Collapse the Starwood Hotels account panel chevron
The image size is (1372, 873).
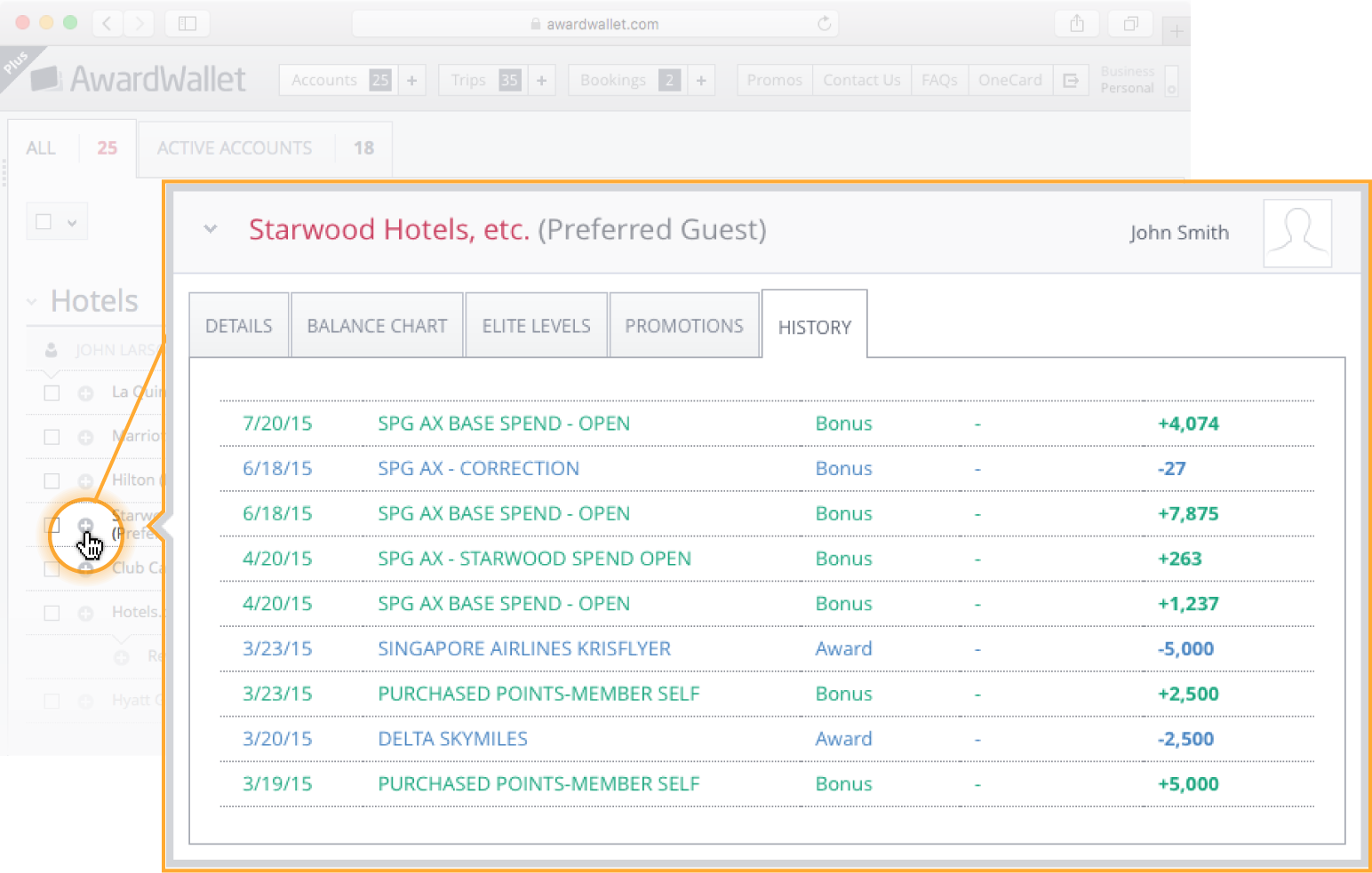pyautogui.click(x=211, y=229)
